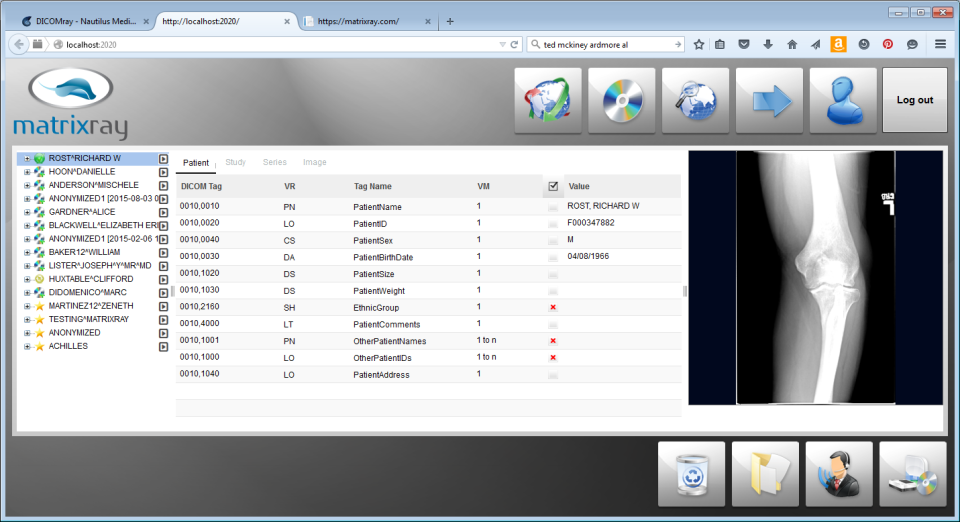The width and height of the screenshot is (960, 522).
Task: Switch to the Study tab
Action: pos(236,162)
